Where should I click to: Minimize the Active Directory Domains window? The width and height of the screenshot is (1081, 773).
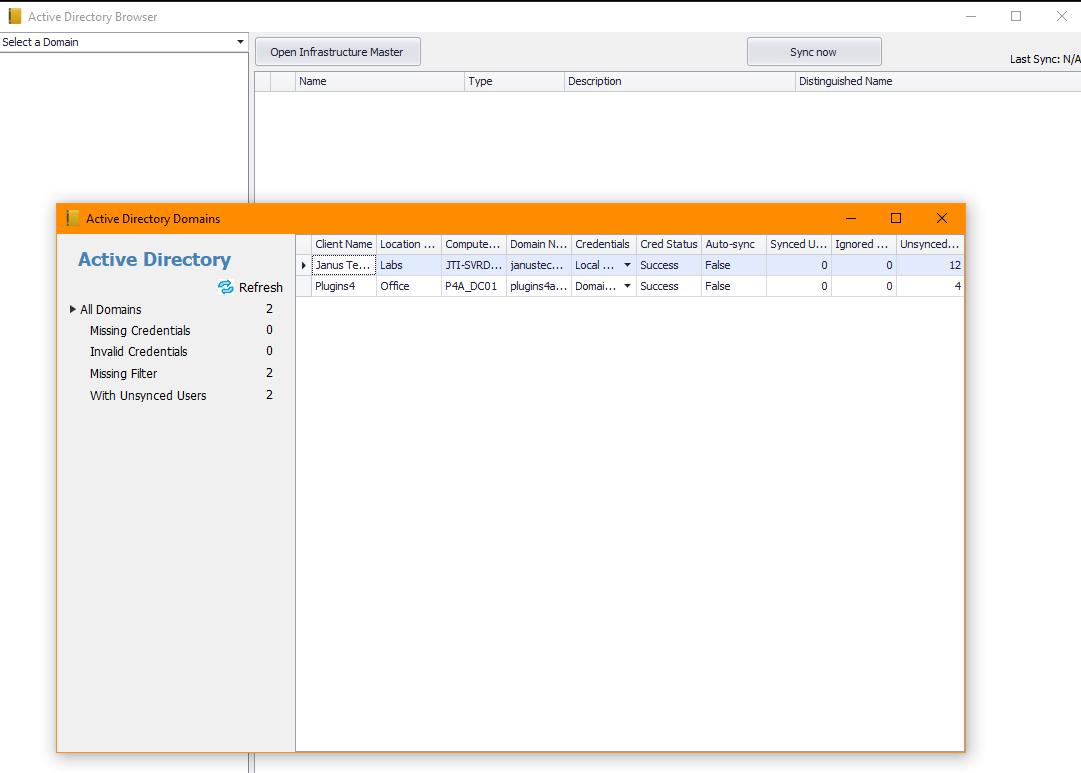click(x=851, y=218)
